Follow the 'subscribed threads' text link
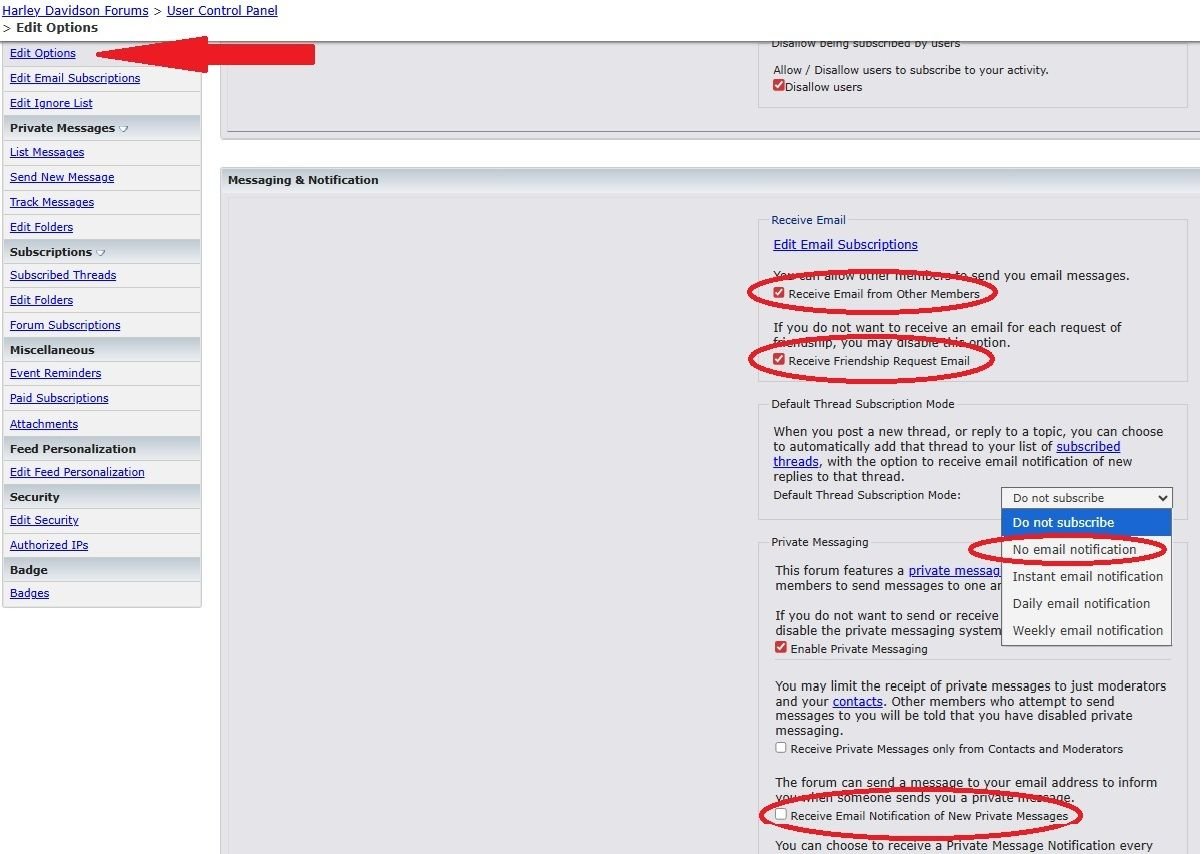This screenshot has height=854, width=1203. 1087,447
